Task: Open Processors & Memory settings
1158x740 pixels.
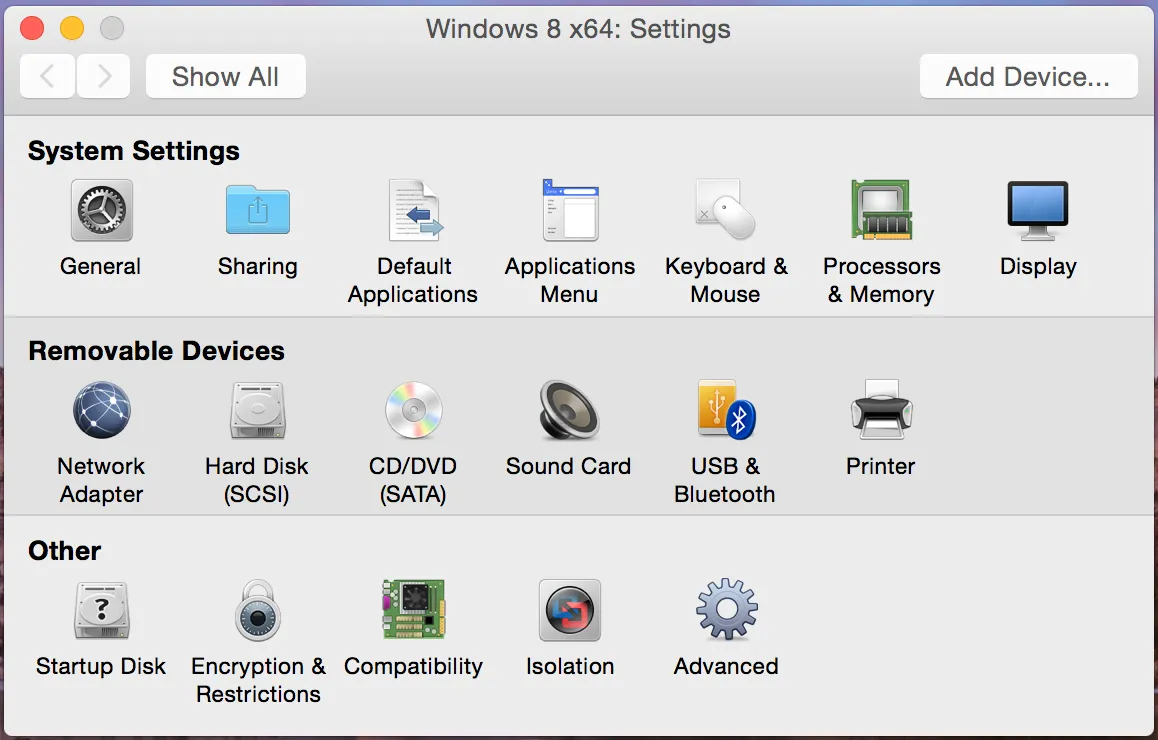Action: pos(882,210)
